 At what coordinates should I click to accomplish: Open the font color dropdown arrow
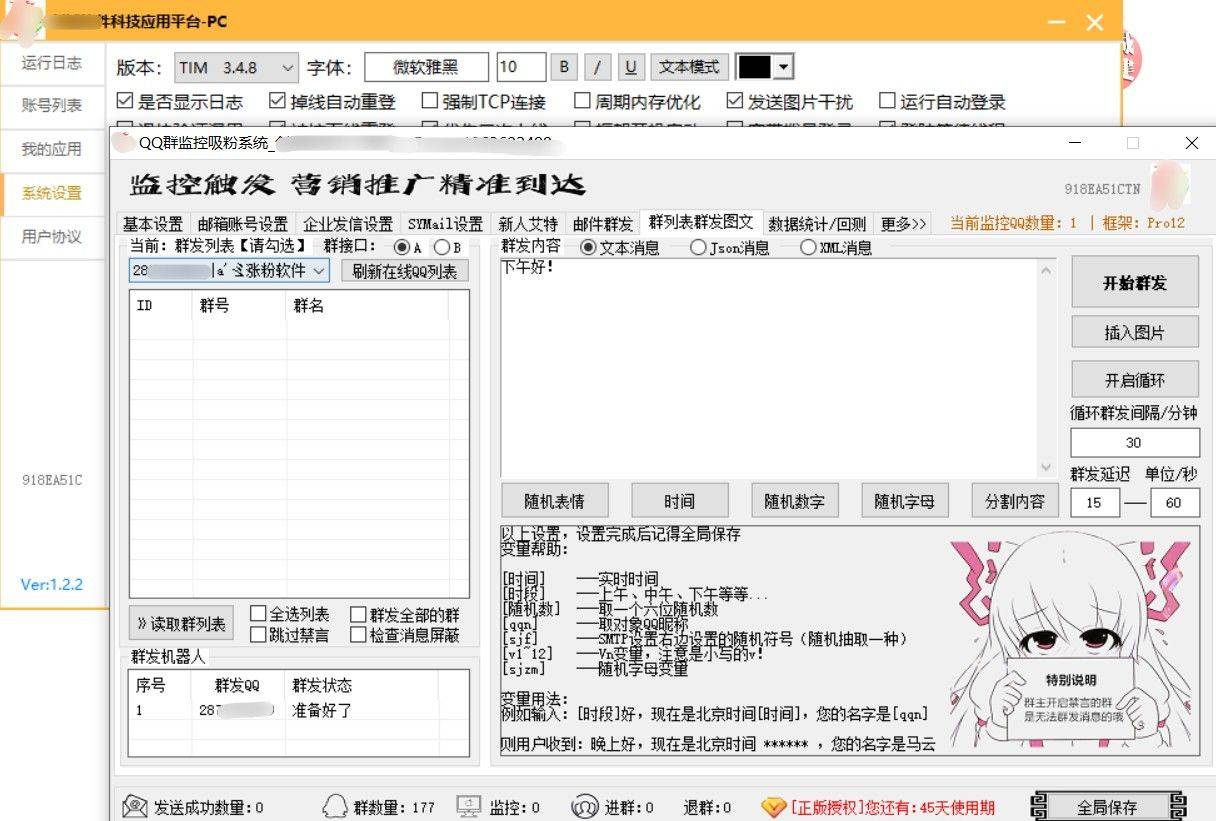pos(783,67)
